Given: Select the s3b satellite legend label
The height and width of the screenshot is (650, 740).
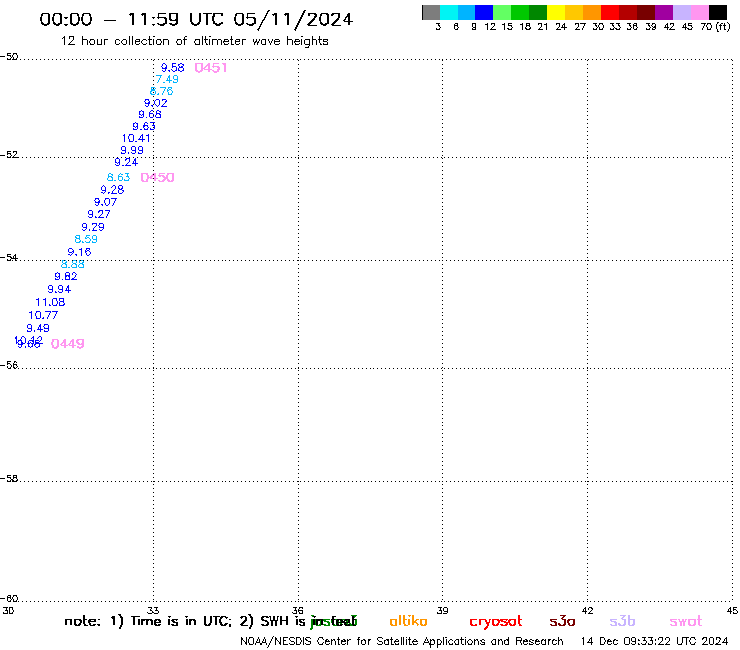Looking at the screenshot, I should coord(622,621).
